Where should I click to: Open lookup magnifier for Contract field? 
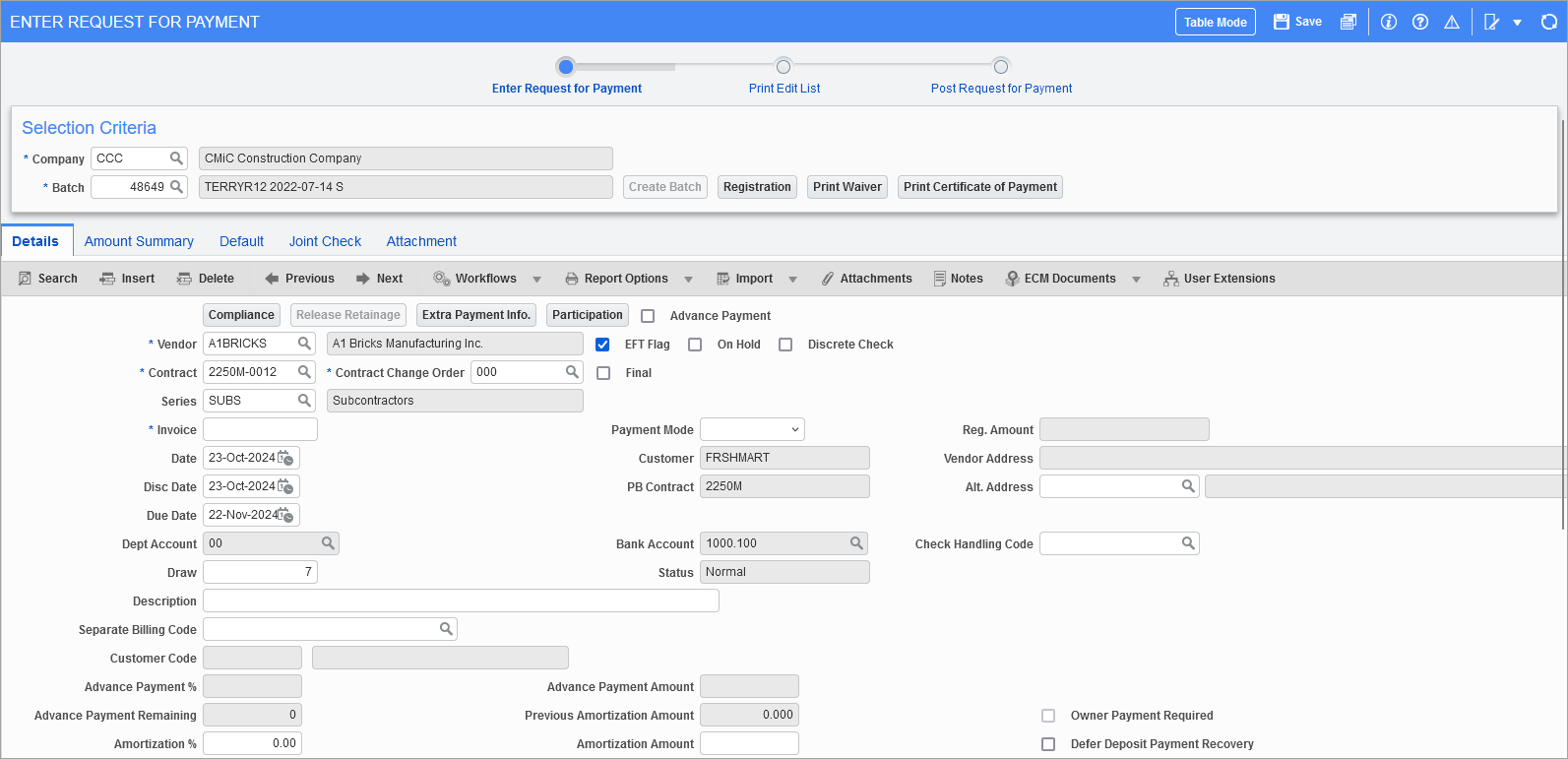pos(304,372)
